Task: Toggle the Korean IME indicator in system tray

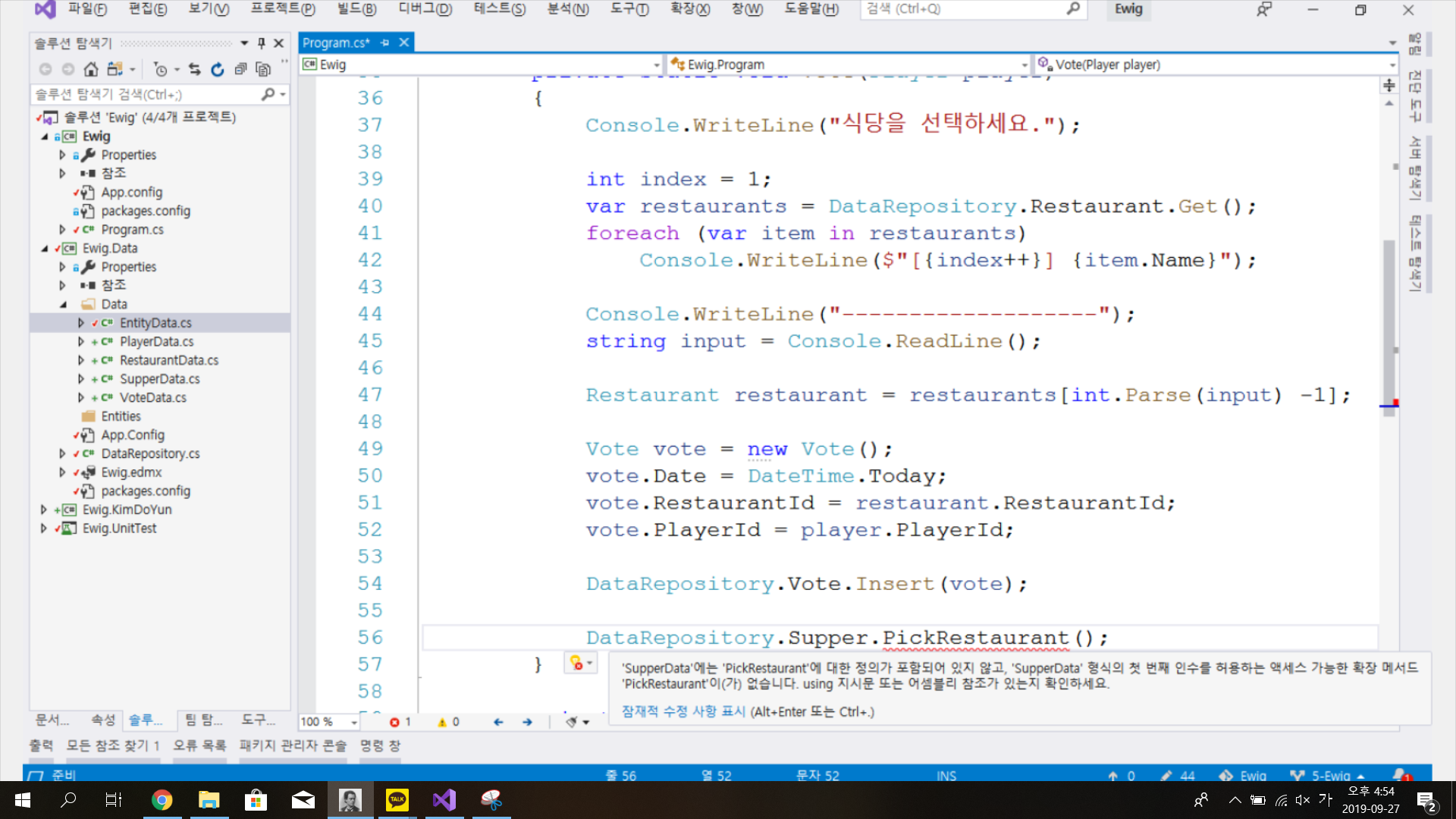Action: 1326,800
